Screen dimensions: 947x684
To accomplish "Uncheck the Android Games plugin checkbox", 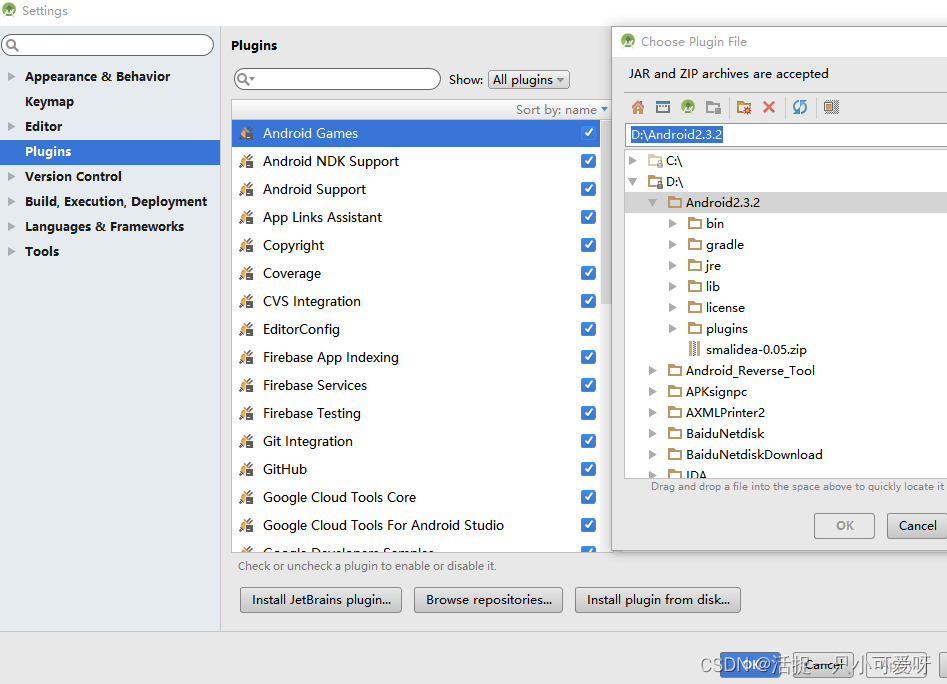I will (588, 133).
